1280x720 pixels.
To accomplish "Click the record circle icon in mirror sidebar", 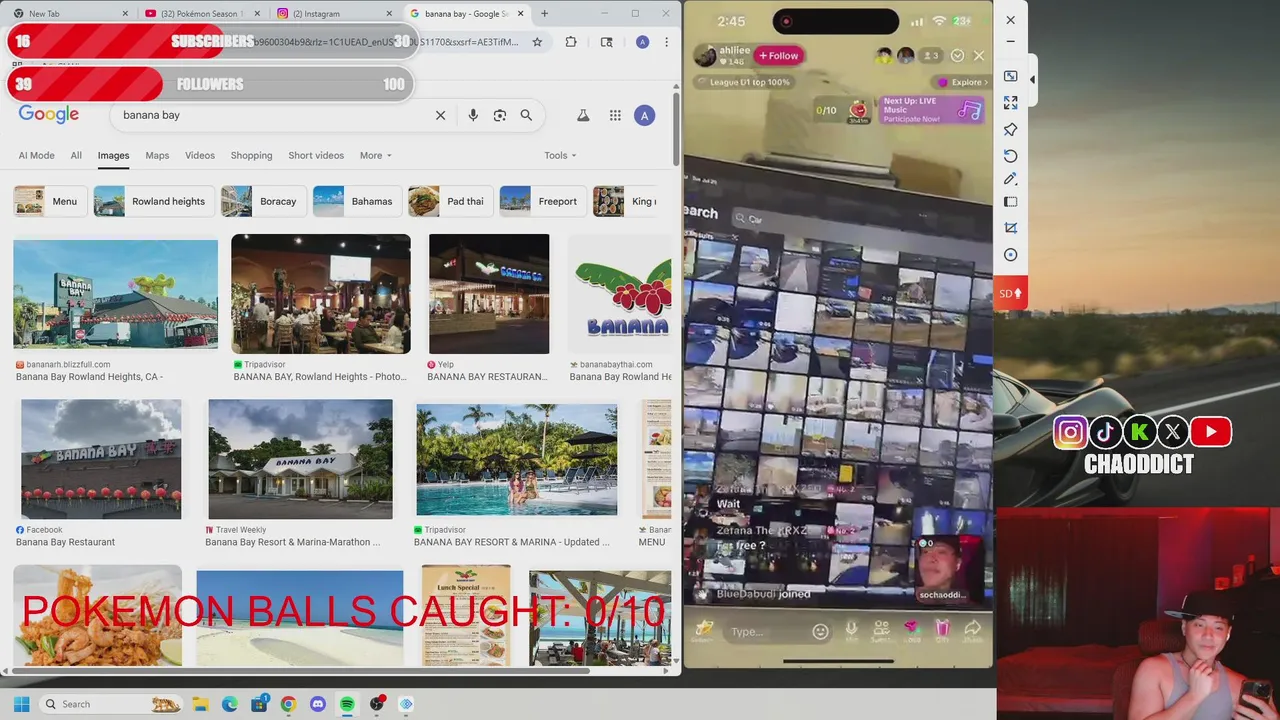I will pos(1010,255).
